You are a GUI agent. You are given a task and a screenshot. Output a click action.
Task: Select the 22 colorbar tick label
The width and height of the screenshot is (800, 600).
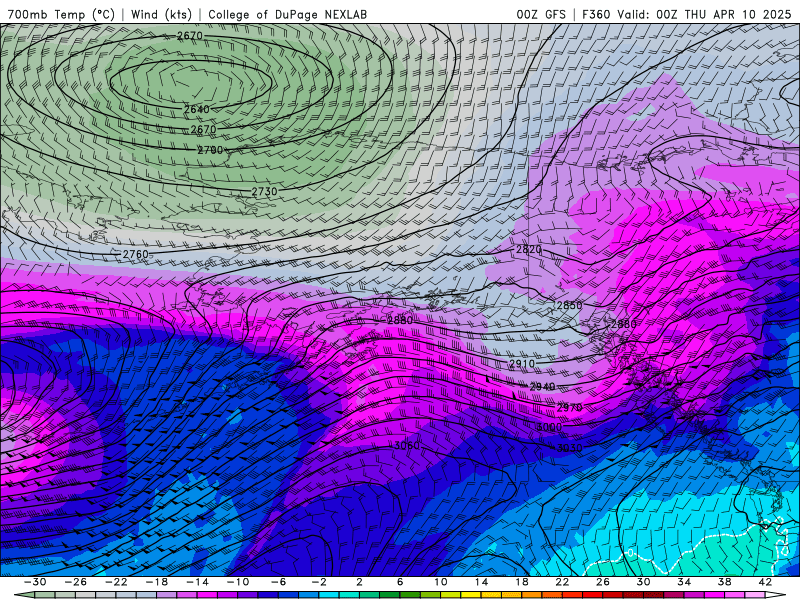562,582
